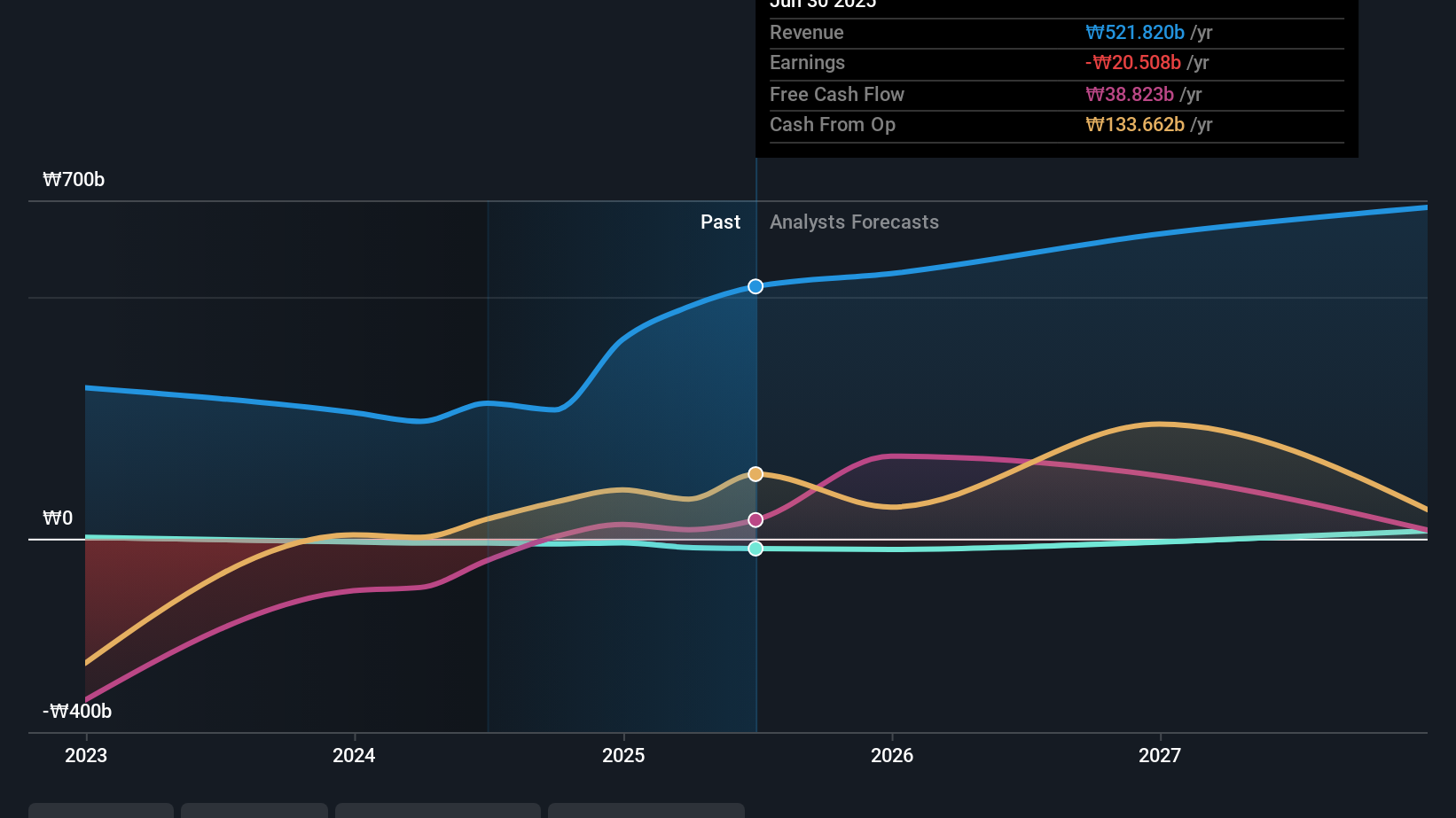Click the Revenue value ₩521.820b in tooltip
The width and height of the screenshot is (1456, 818).
click(x=1135, y=33)
